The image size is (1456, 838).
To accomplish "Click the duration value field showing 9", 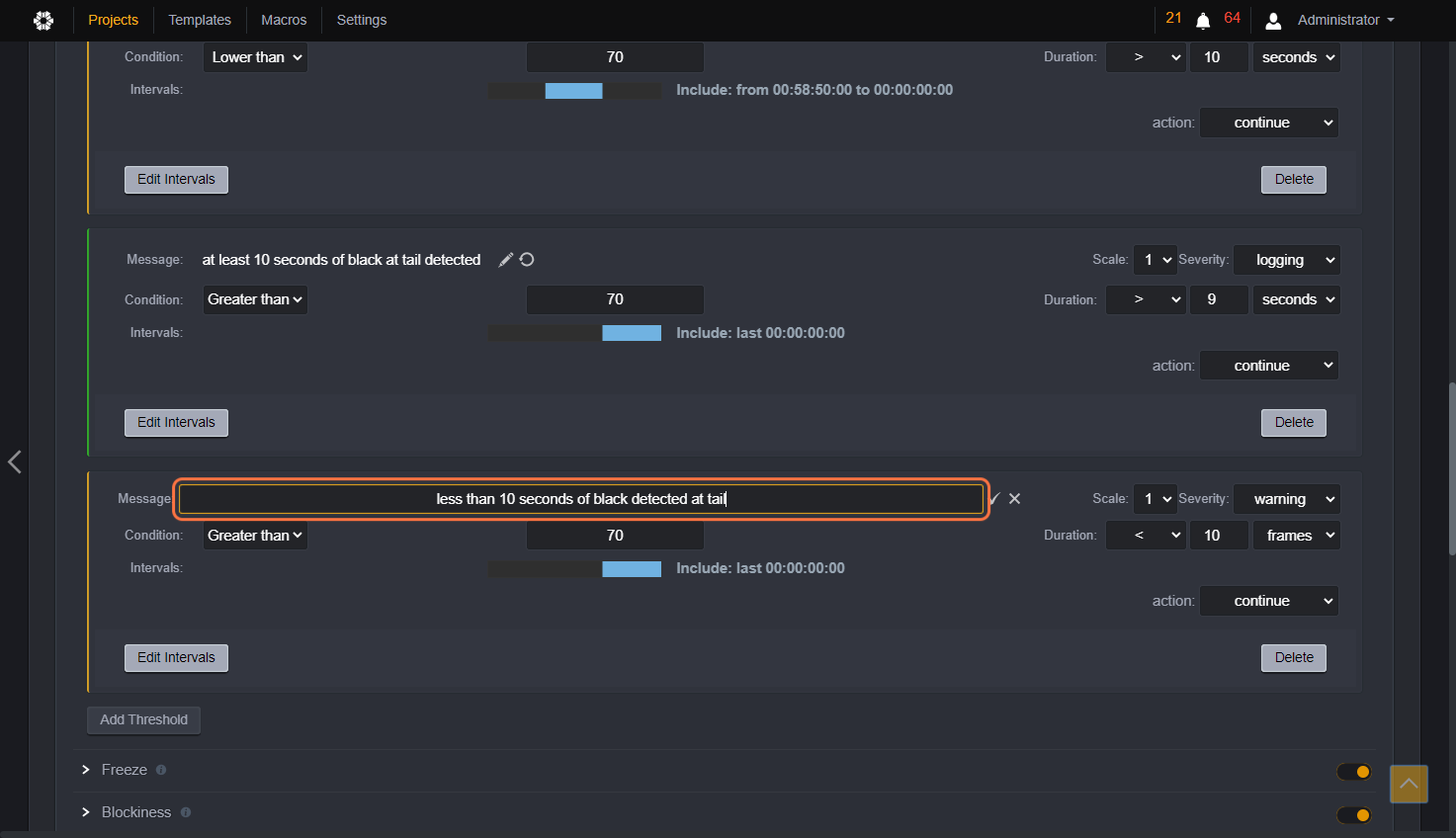I will (x=1219, y=299).
